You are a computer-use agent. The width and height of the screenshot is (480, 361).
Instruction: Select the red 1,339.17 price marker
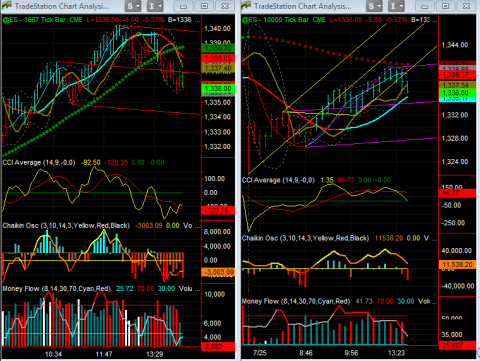tap(457, 75)
